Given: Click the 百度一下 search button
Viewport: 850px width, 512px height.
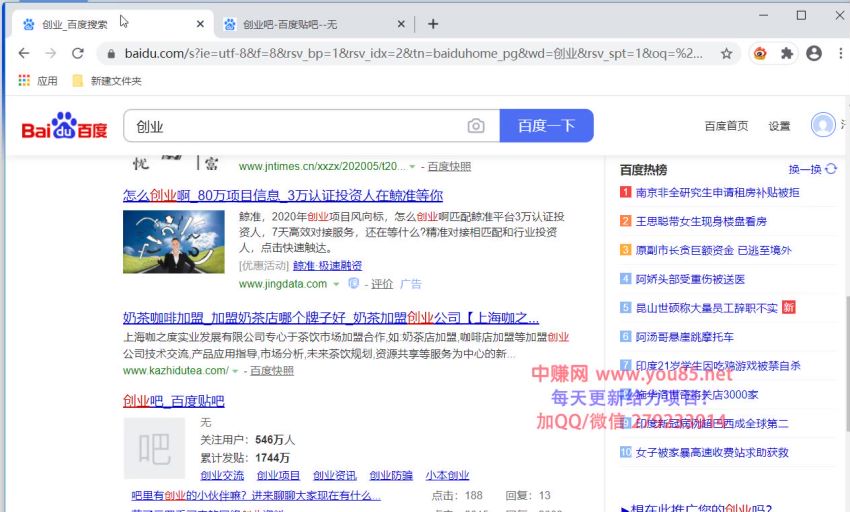Looking at the screenshot, I should [546, 126].
